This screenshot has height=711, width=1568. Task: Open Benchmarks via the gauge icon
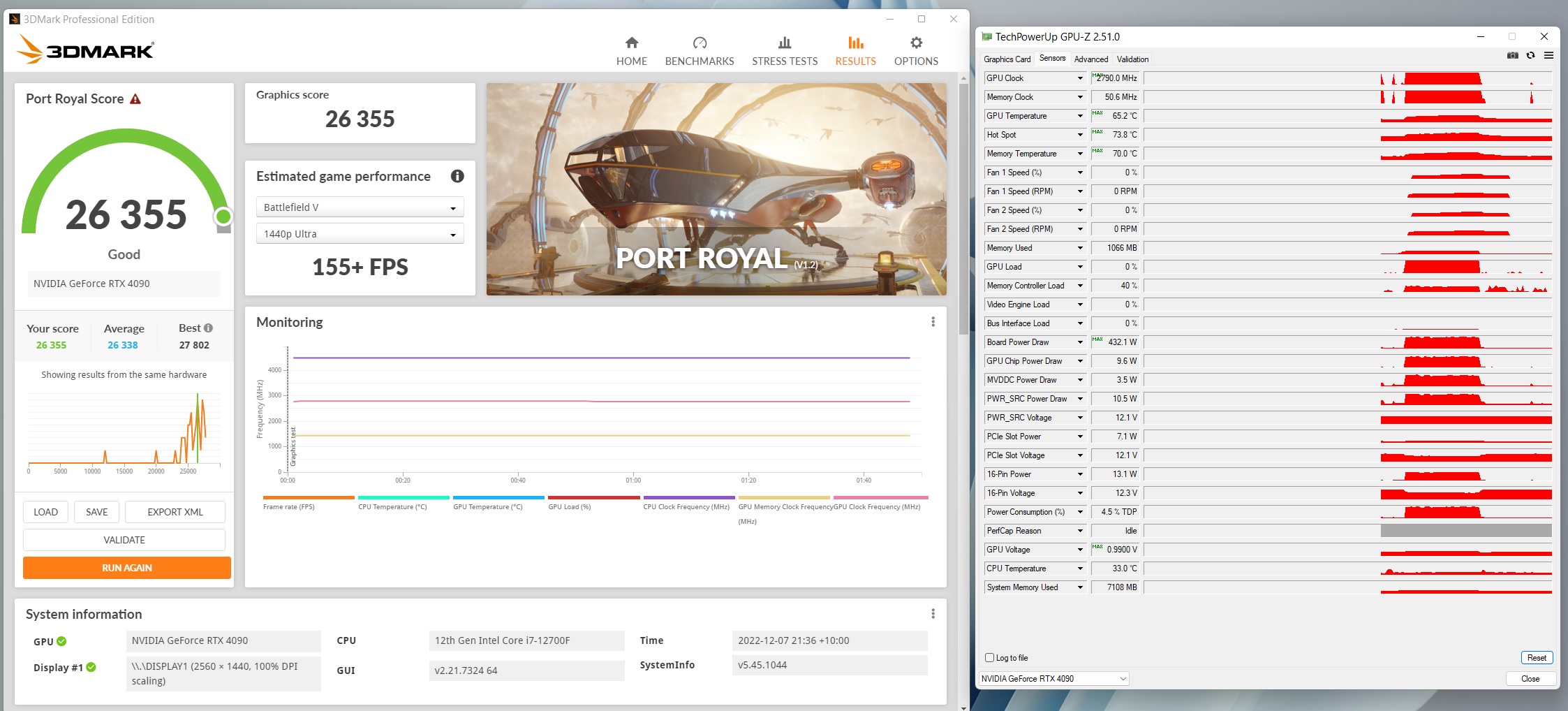pyautogui.click(x=700, y=43)
